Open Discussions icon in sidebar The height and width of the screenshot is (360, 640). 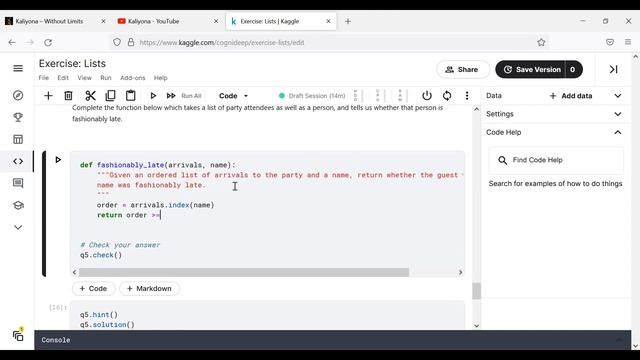18,183
